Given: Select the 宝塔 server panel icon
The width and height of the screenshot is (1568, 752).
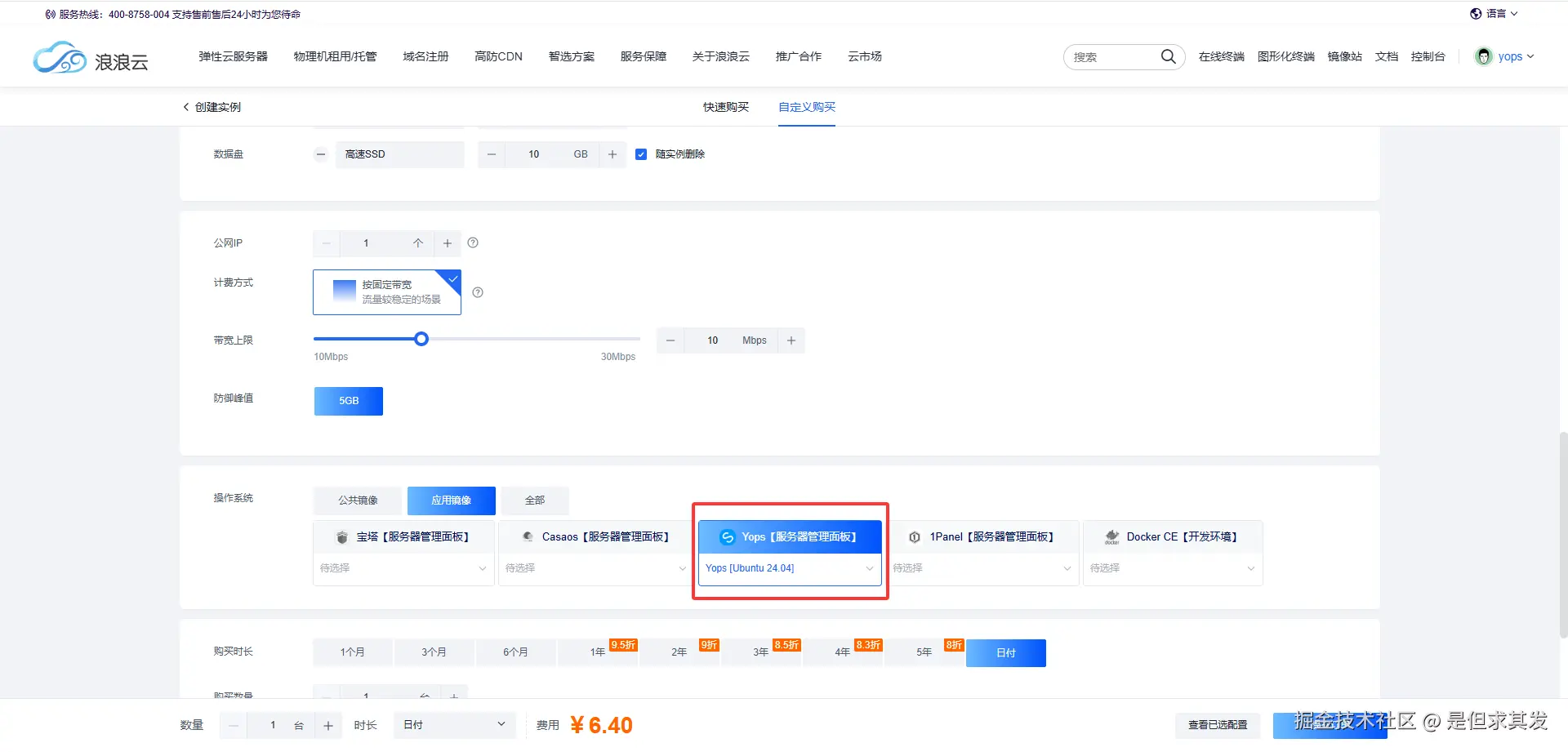Looking at the screenshot, I should click(342, 536).
